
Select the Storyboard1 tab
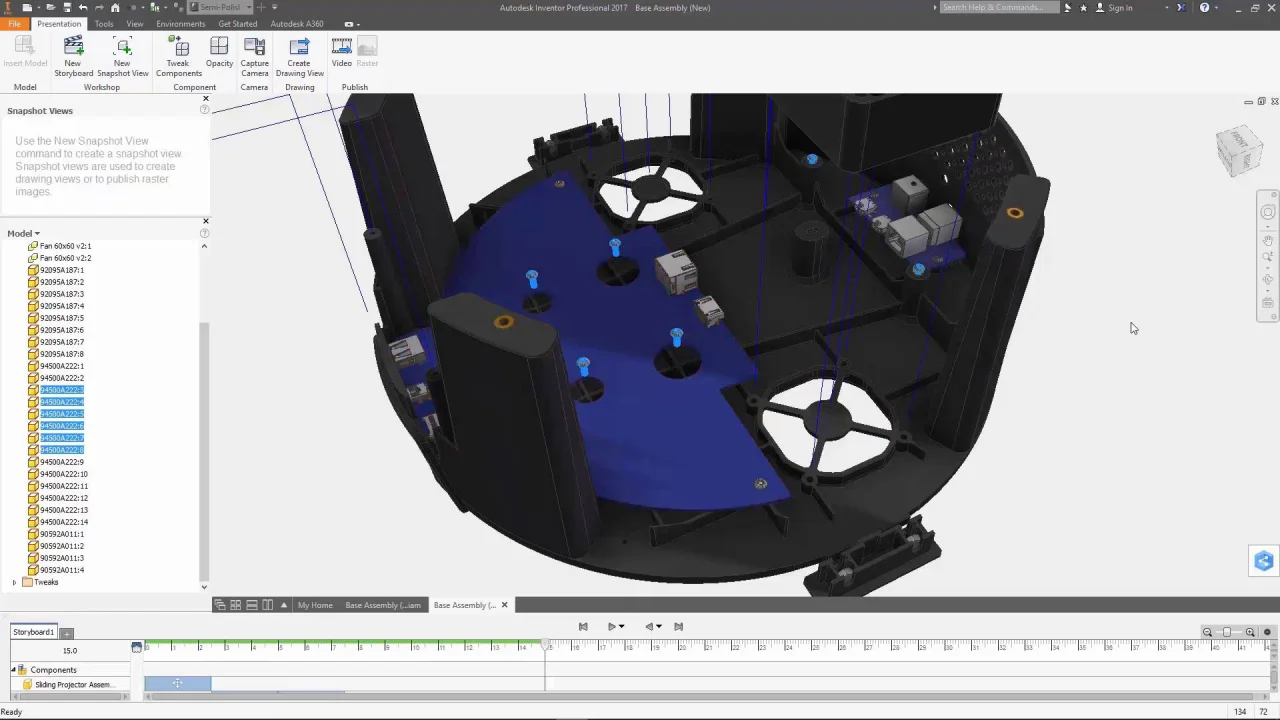[33, 632]
